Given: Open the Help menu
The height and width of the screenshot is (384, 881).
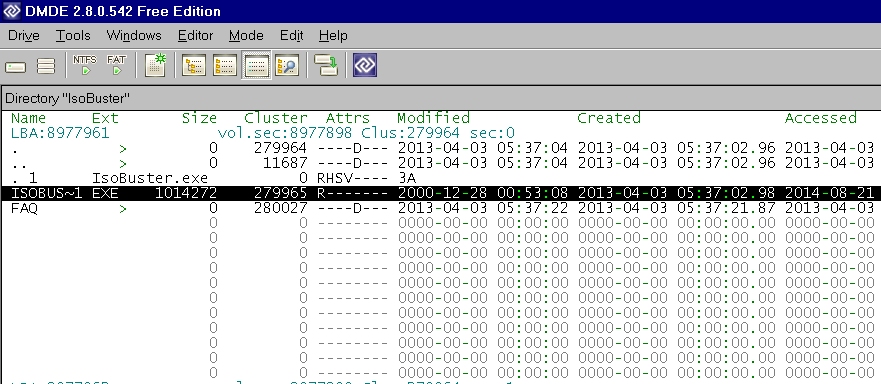Looking at the screenshot, I should point(333,35).
